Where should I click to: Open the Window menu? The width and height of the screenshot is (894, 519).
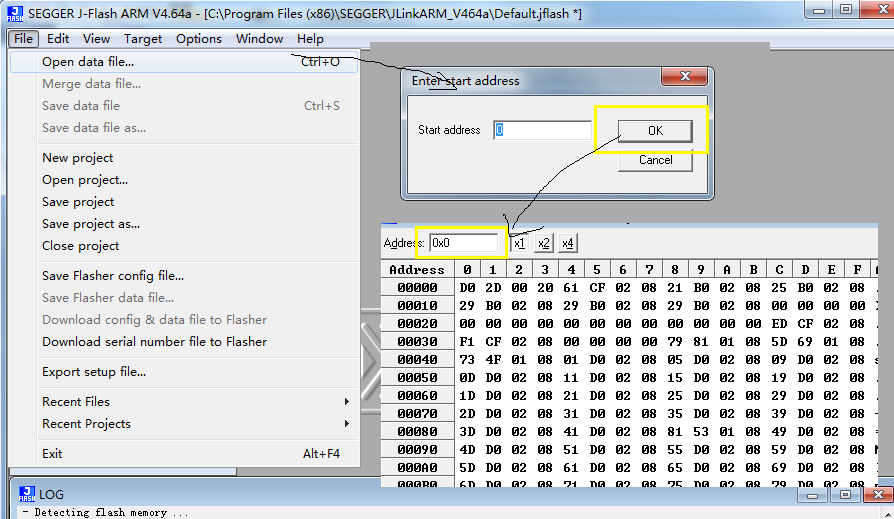click(x=259, y=39)
